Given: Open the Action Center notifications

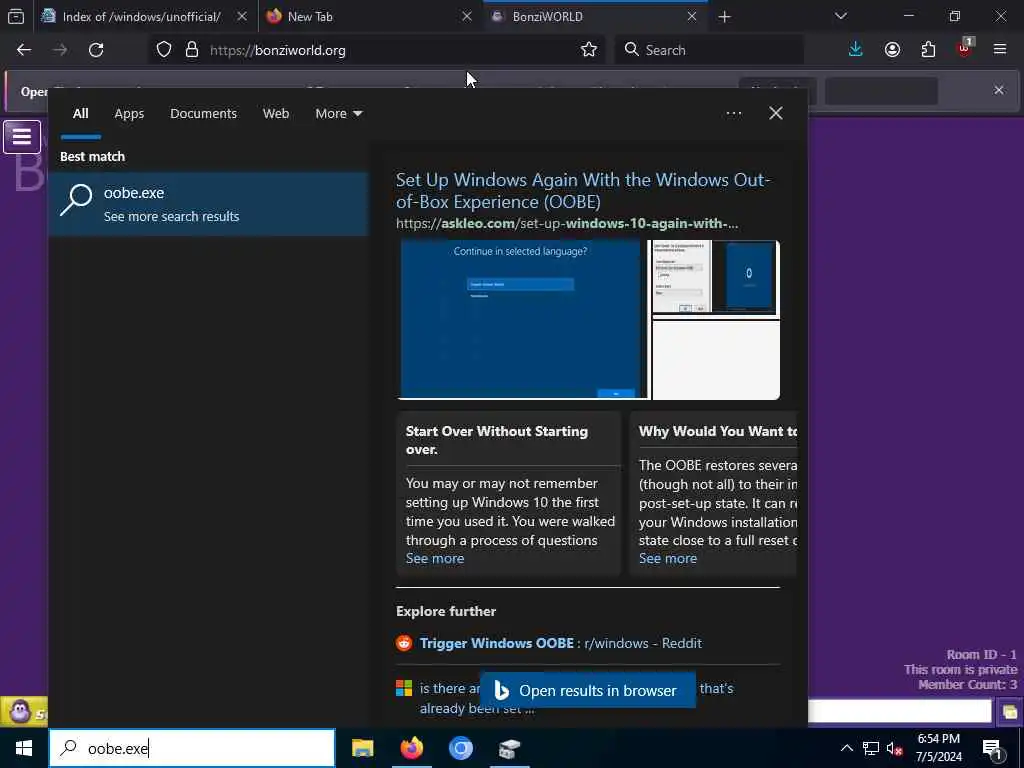Looking at the screenshot, I should point(993,748).
